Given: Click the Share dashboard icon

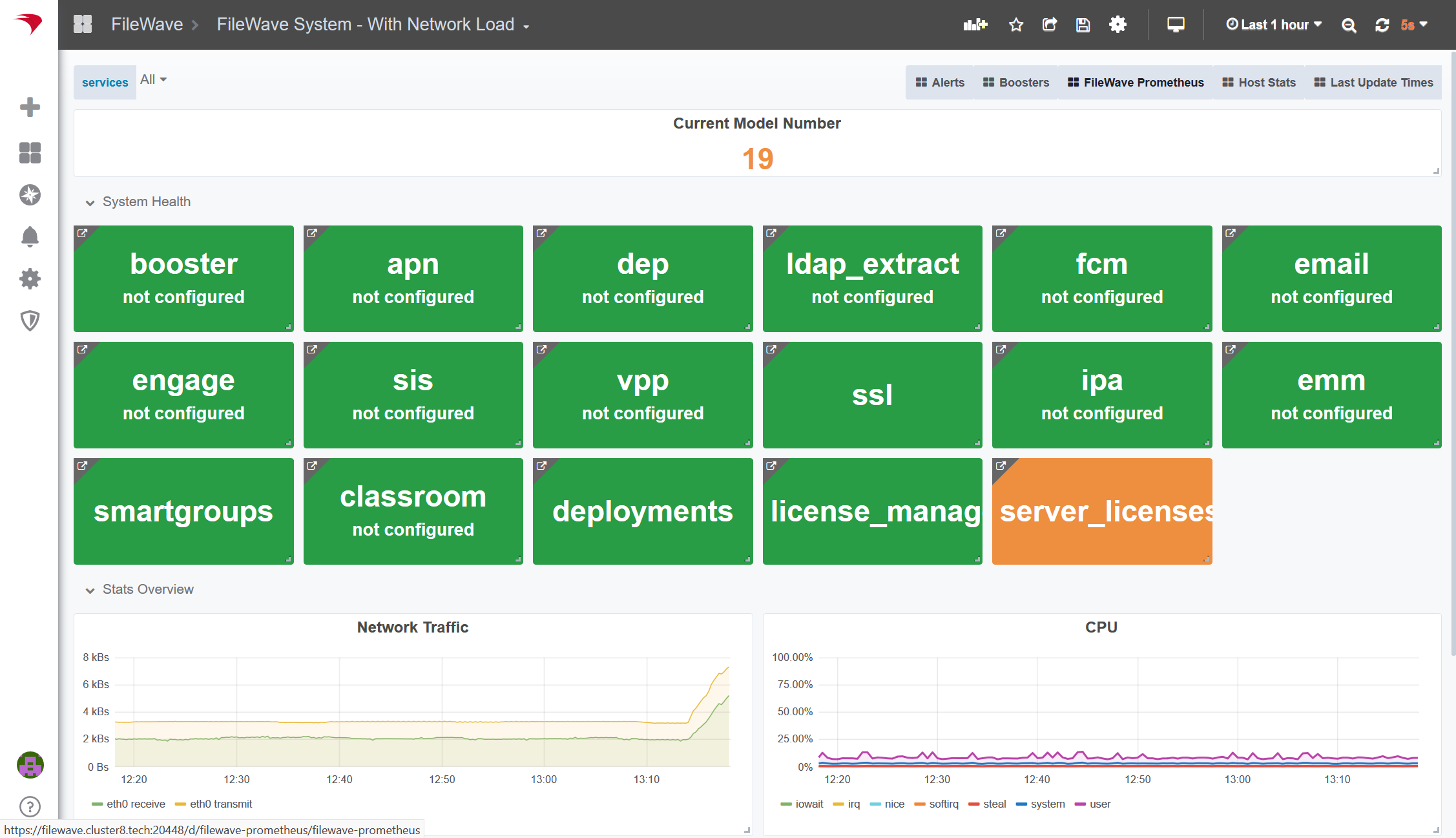Looking at the screenshot, I should pos(1050,25).
